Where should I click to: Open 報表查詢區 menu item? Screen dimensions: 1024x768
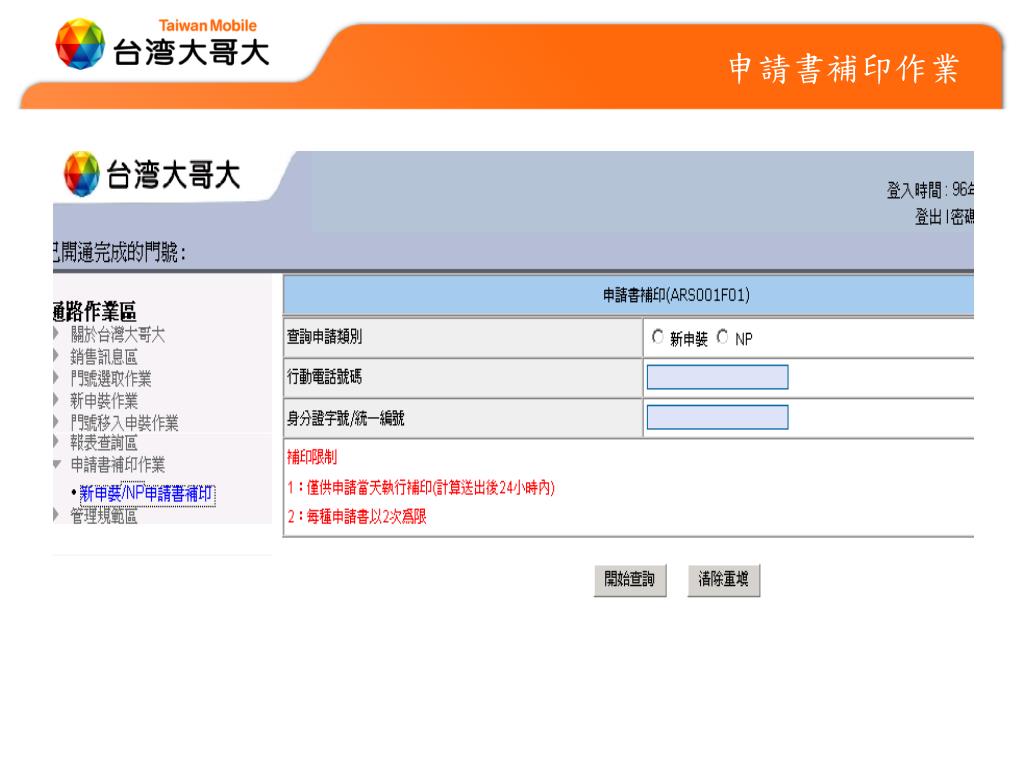point(104,443)
